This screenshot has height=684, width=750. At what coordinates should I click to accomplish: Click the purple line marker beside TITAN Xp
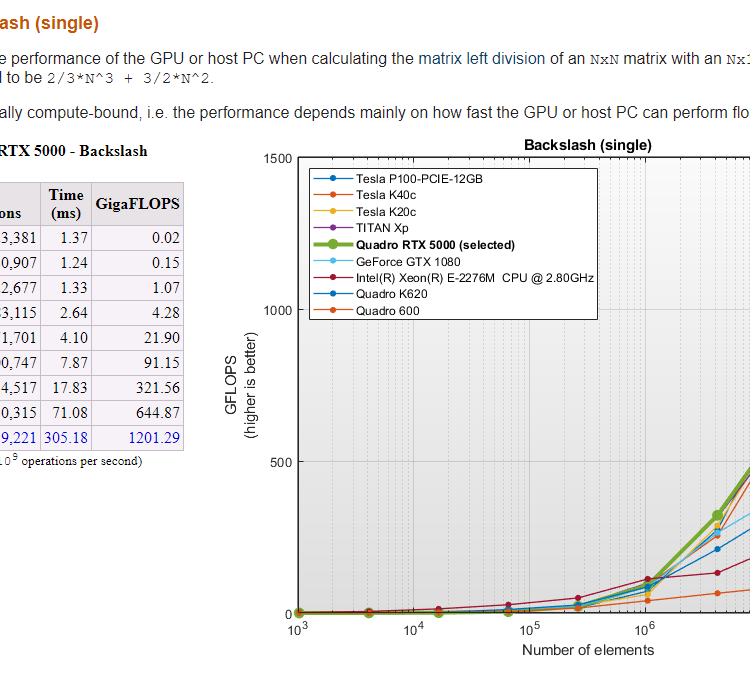click(x=332, y=228)
